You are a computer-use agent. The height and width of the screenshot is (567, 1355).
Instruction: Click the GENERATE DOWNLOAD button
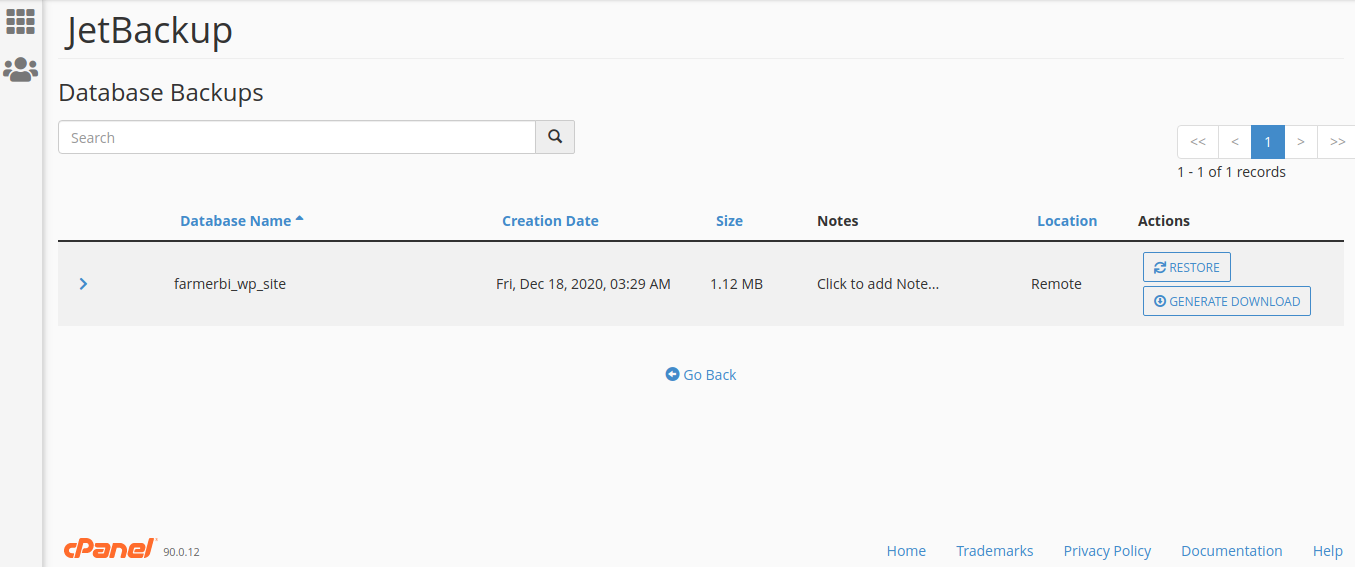1227,301
